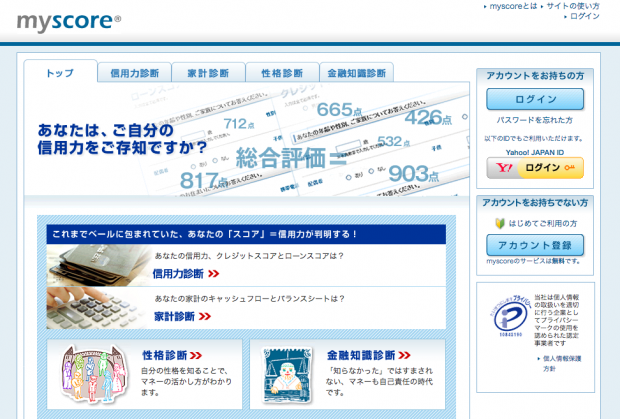
Task: Open the '個人情報保護方針' link
Action: [x=561, y=363]
